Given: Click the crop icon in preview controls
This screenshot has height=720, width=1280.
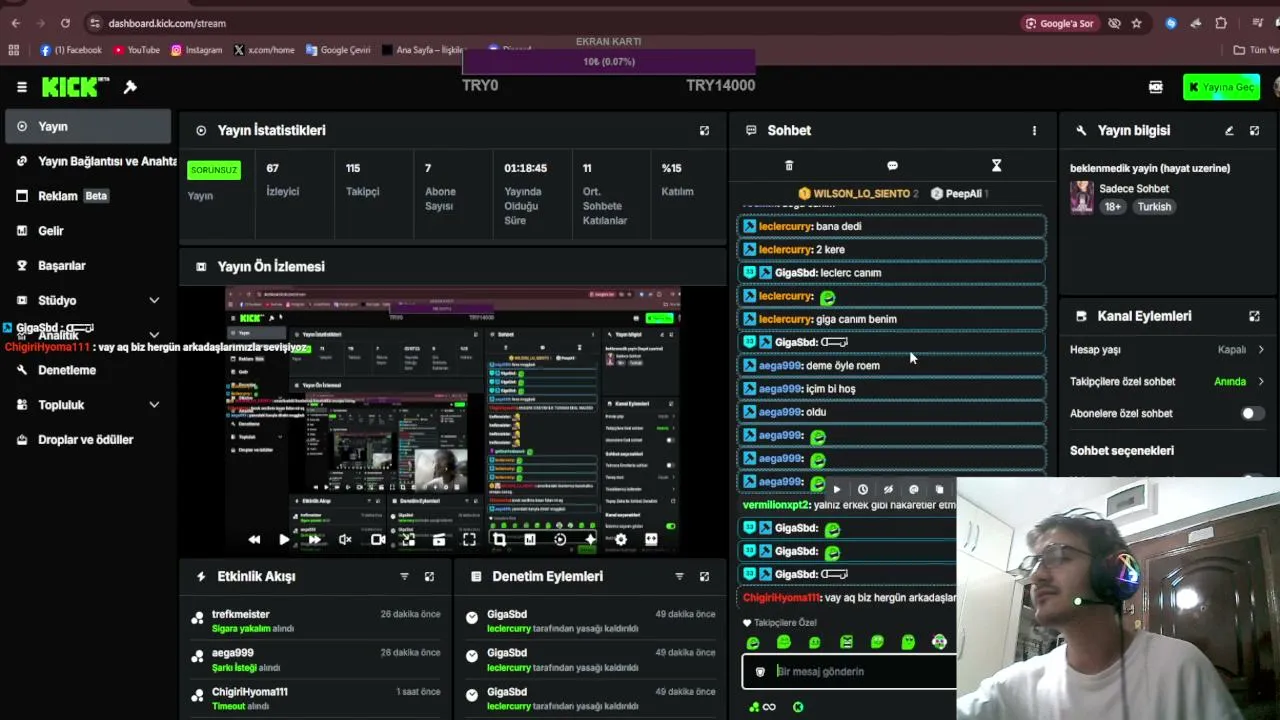Looking at the screenshot, I should pyautogui.click(x=499, y=539).
